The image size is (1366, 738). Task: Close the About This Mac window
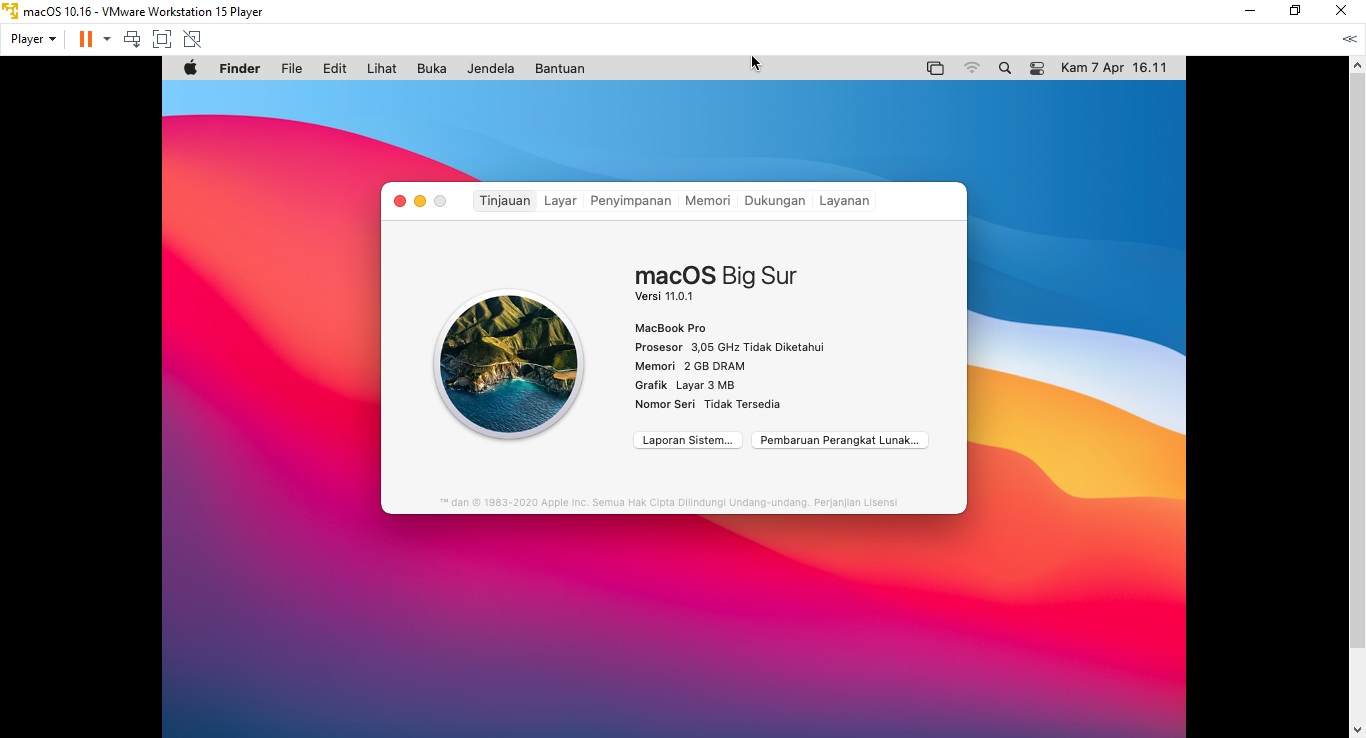pos(400,201)
